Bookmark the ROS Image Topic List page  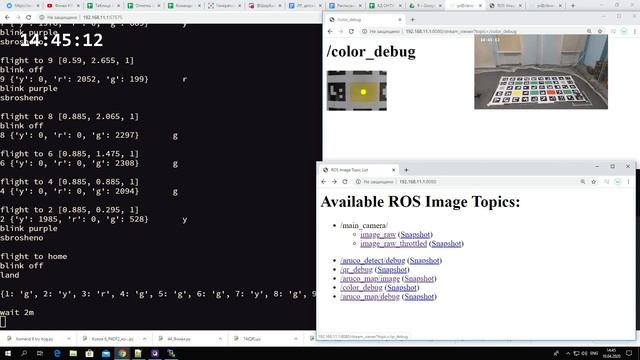(593, 182)
